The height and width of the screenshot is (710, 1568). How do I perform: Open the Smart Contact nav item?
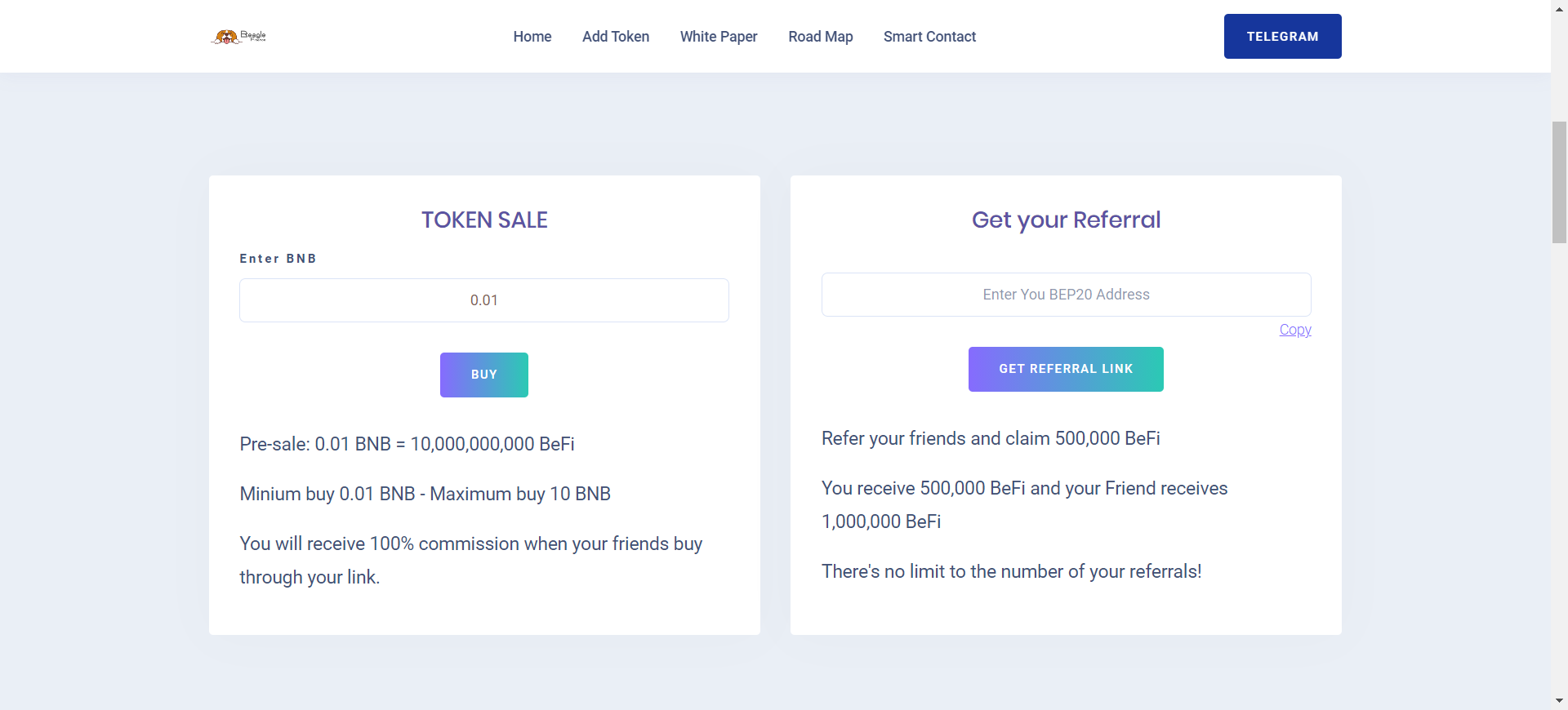[x=929, y=37]
